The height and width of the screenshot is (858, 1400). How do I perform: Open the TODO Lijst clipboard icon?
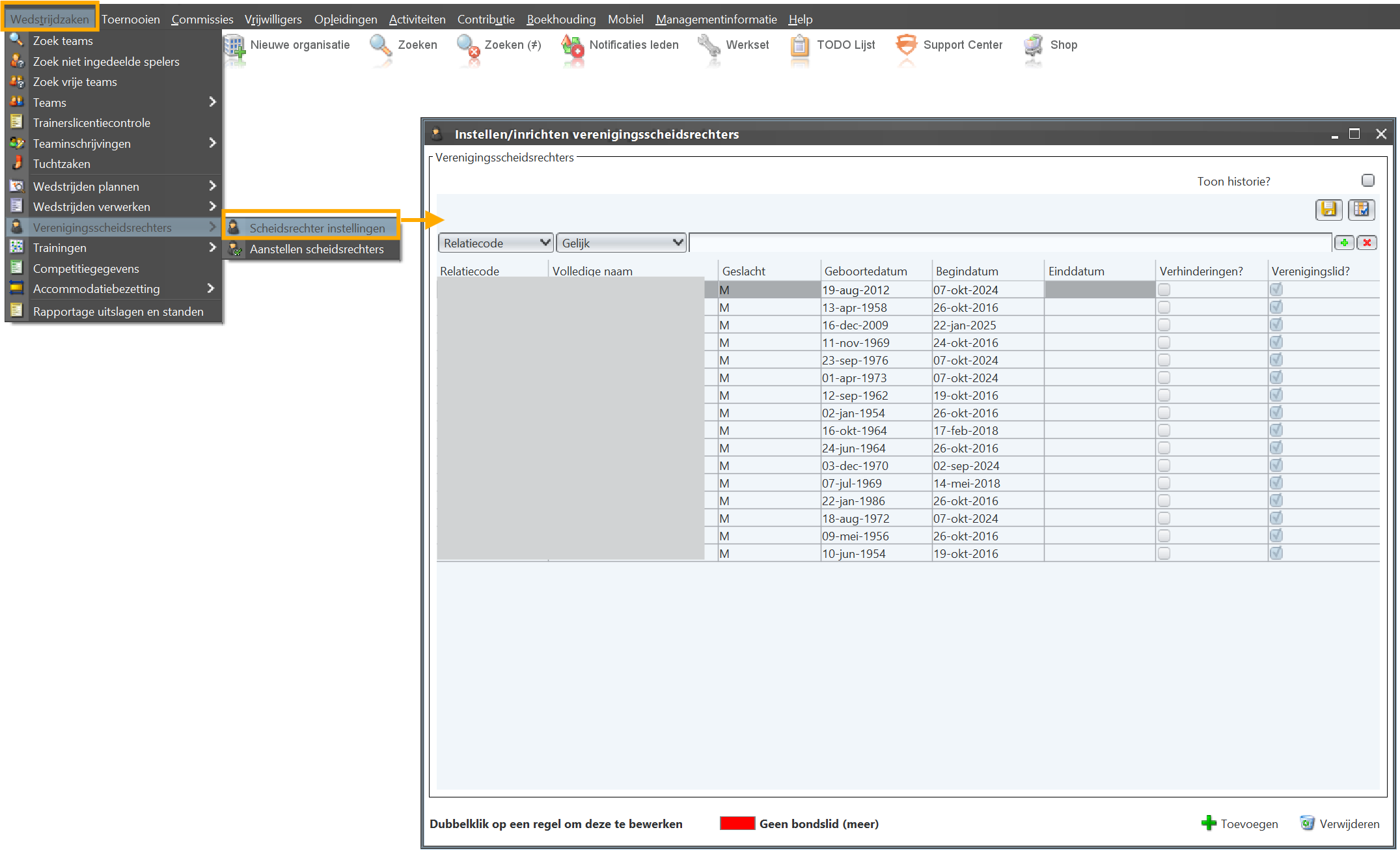pos(799,46)
